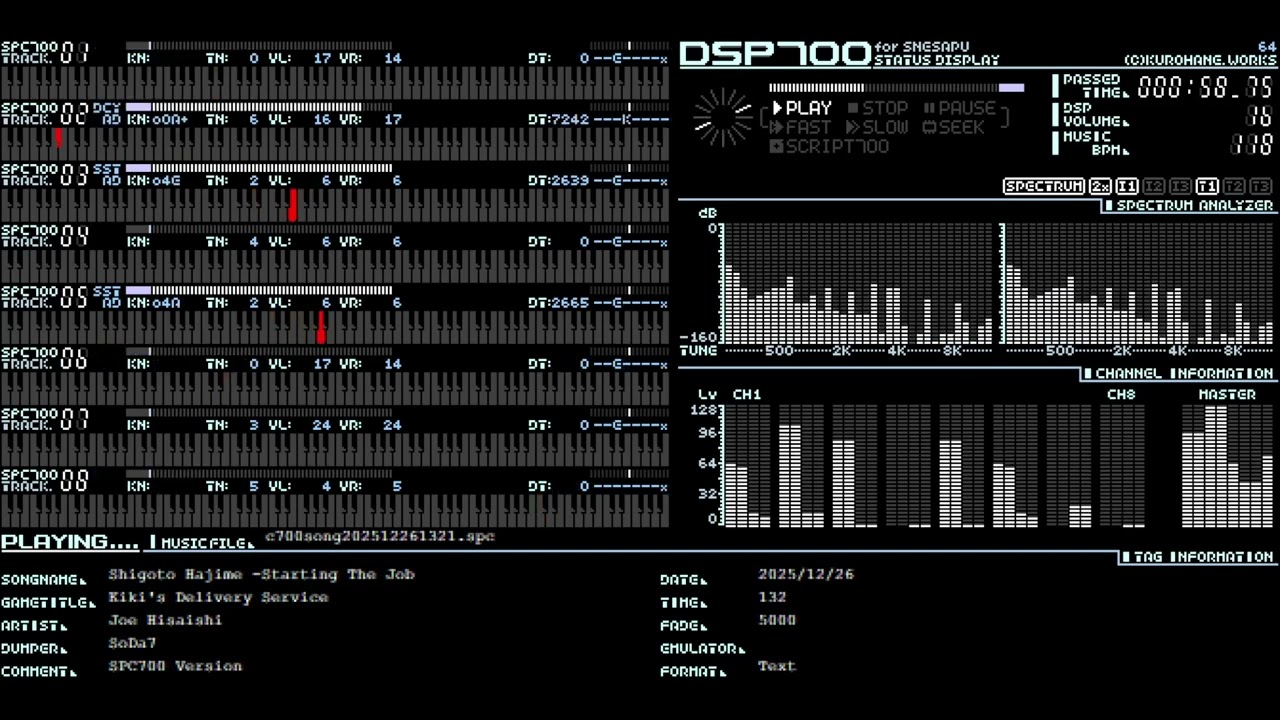Click the SCRIPT700 option
The width and height of the screenshot is (1280, 720).
[829, 146]
